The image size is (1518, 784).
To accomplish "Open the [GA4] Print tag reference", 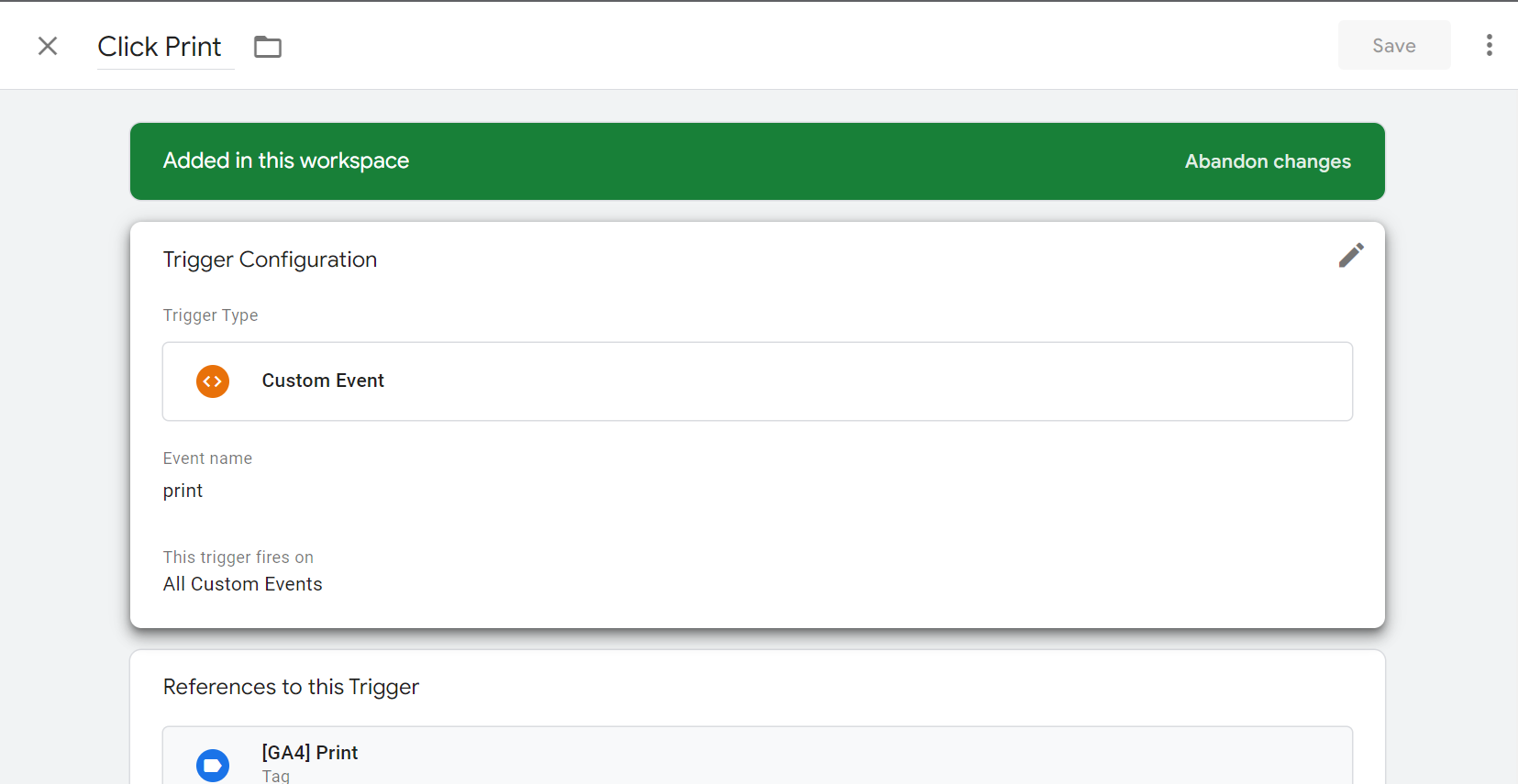I will click(309, 752).
